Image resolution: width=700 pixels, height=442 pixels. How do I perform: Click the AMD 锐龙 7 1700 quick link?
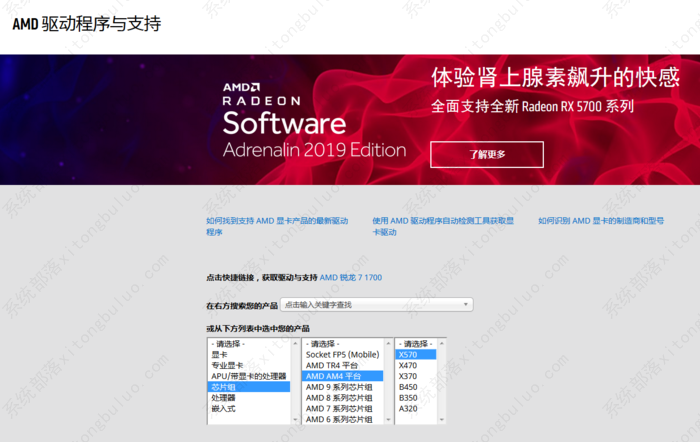(350, 276)
